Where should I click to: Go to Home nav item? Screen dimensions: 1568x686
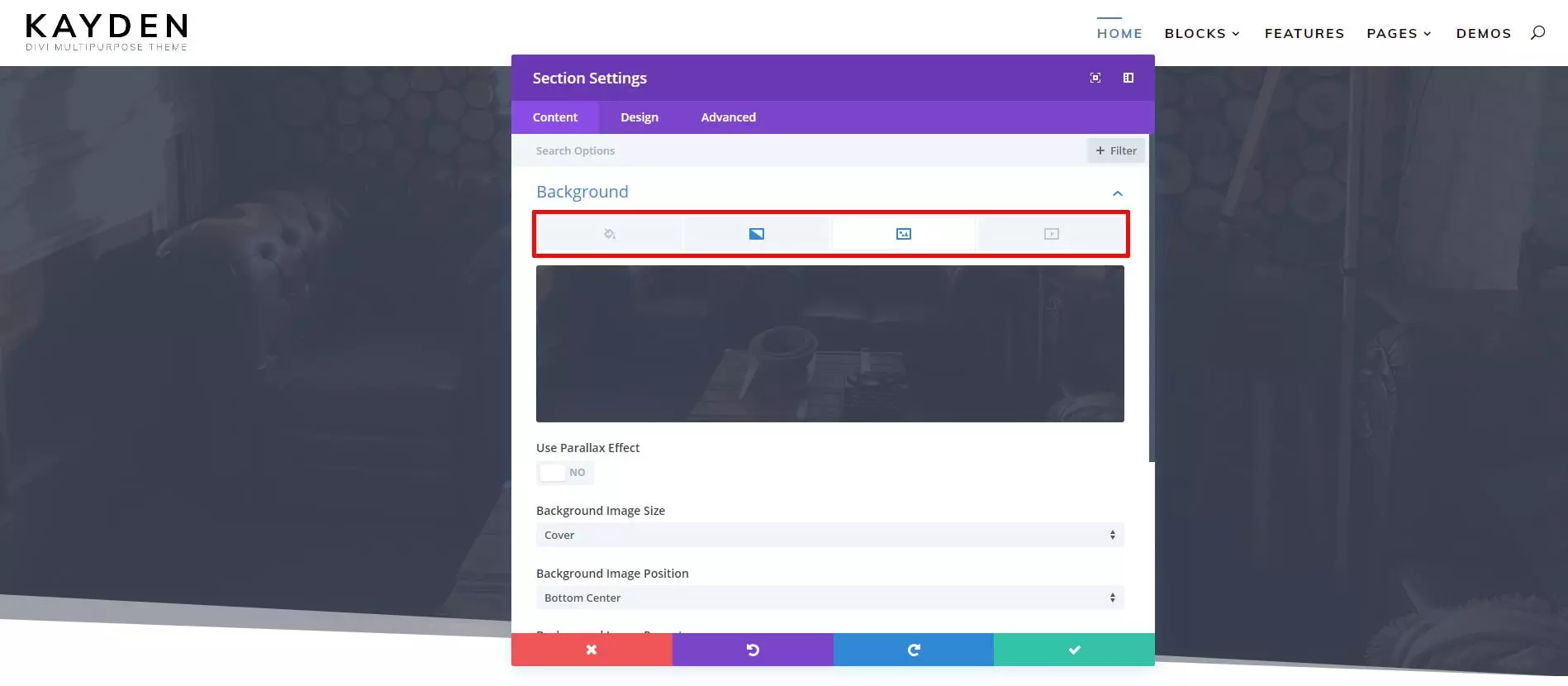1119,34
